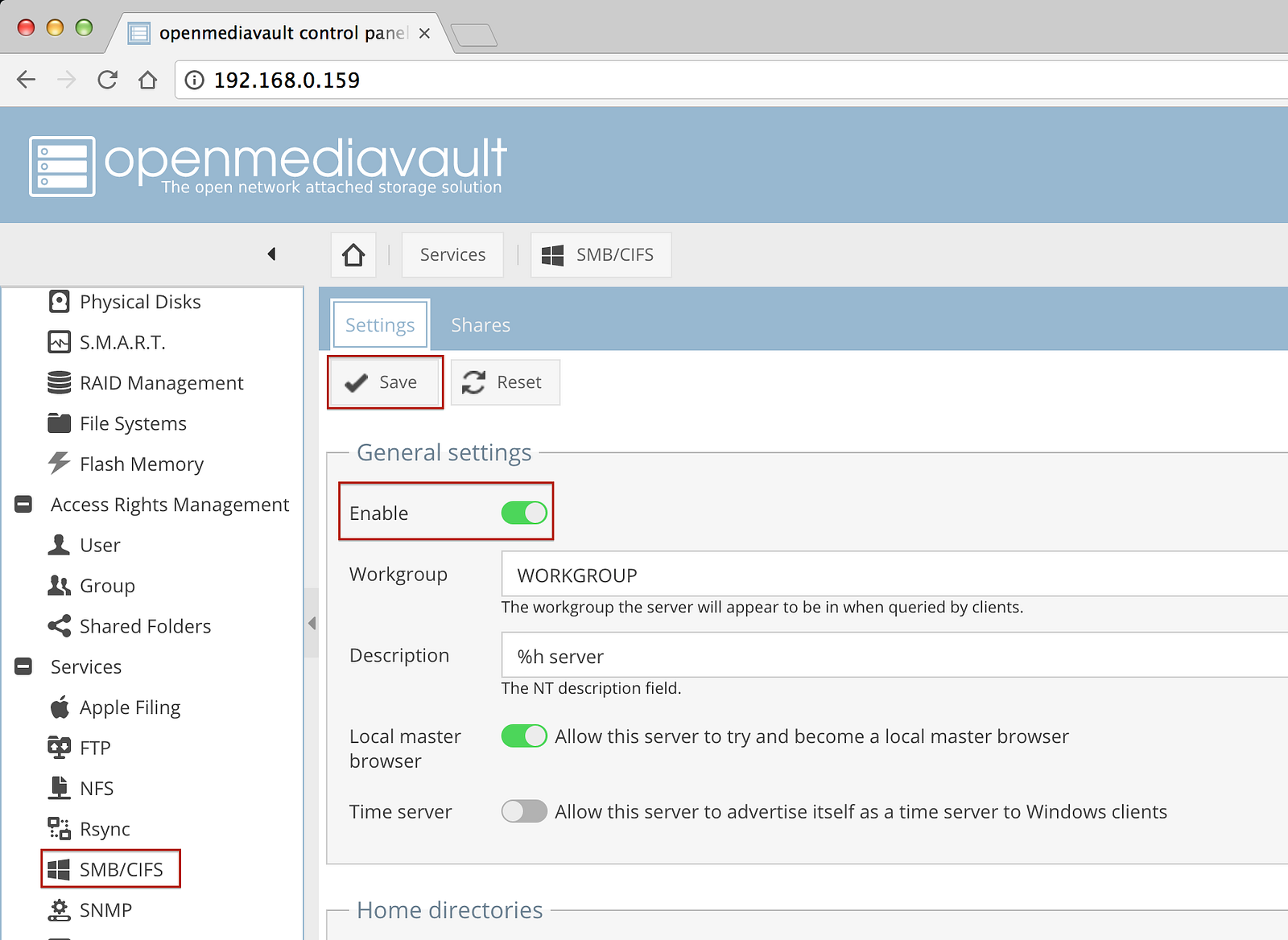This screenshot has height=940, width=1288.
Task: Collapse the navigation sidebar using header arrow
Action: coord(271,254)
